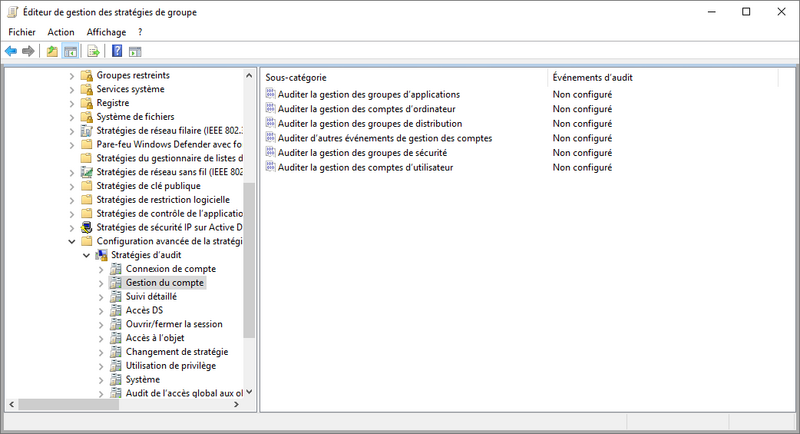Open Help via the blue question icon
The image size is (800, 434).
click(x=117, y=51)
